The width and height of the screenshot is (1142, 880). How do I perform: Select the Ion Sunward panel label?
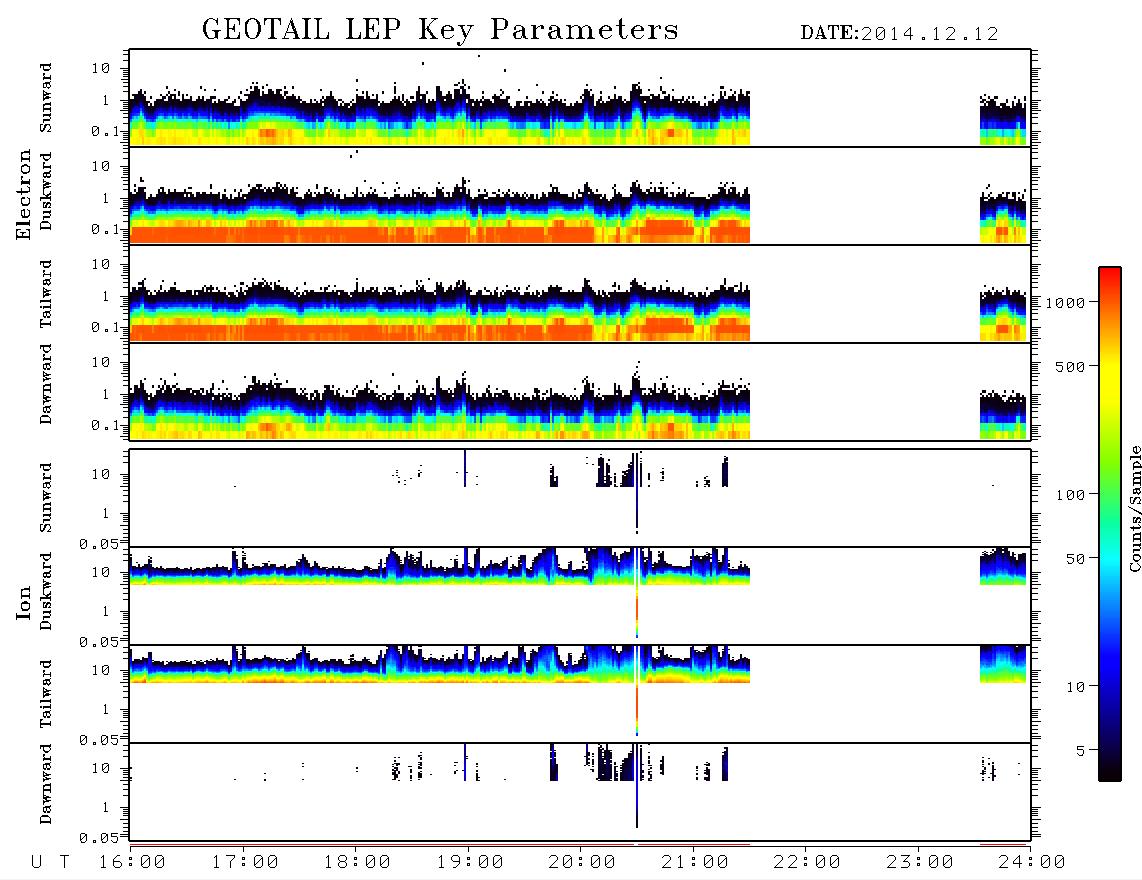click(x=46, y=498)
